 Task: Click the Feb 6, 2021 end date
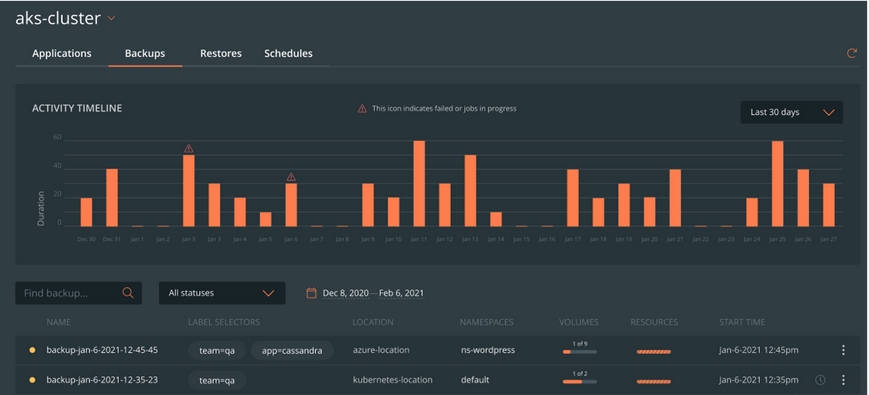tap(402, 293)
